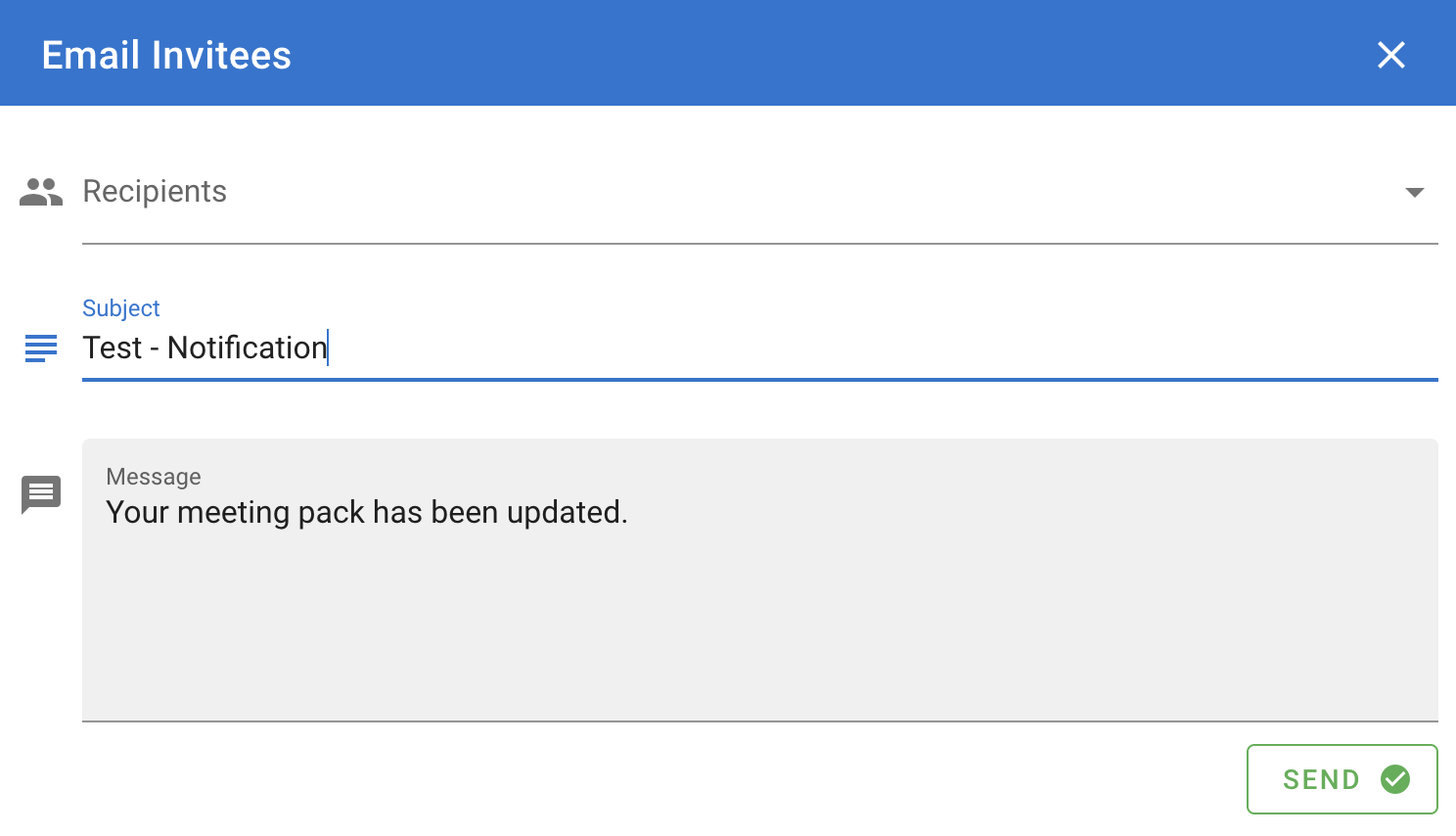This screenshot has width=1456, height=836.
Task: Expand the Recipients dropdown arrow
Action: (1414, 192)
